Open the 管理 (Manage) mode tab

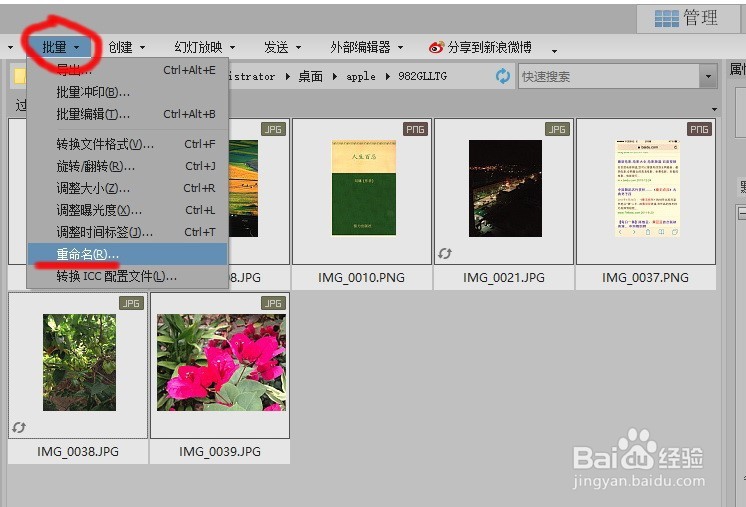[x=687, y=18]
